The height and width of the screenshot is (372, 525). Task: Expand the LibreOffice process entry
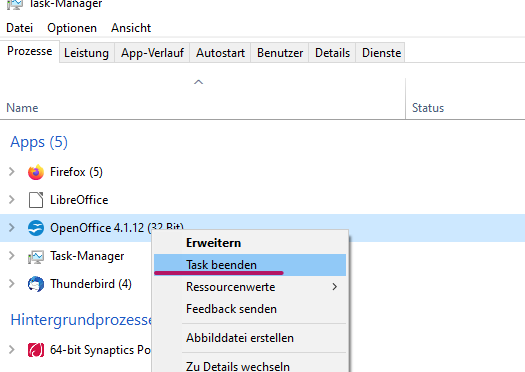click(x=12, y=200)
